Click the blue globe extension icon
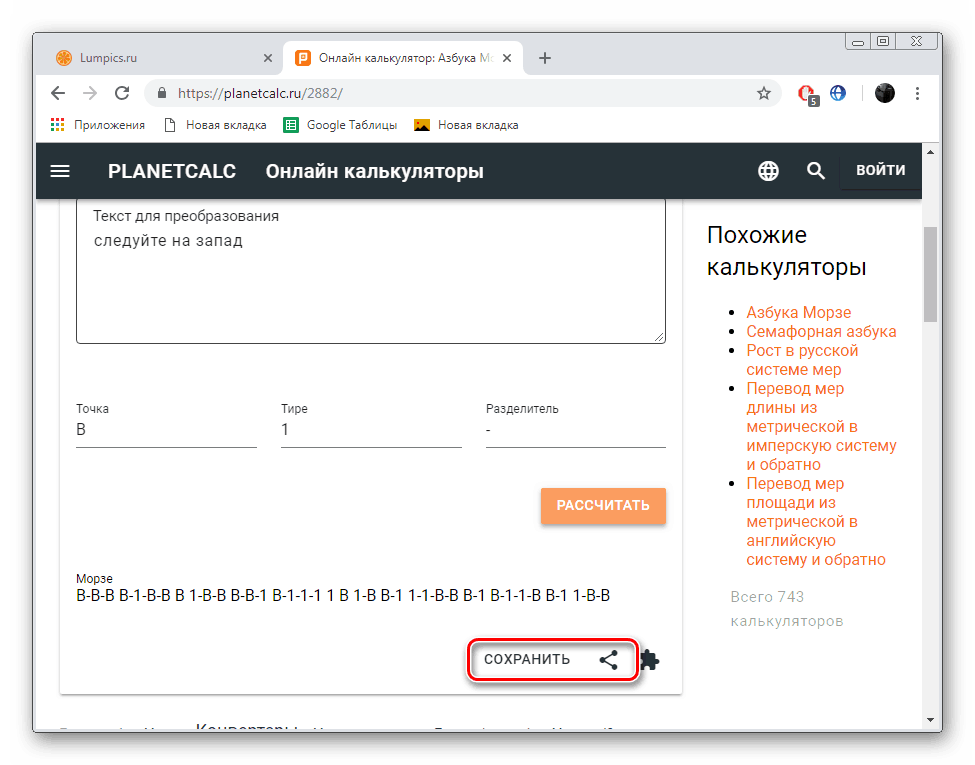The height and width of the screenshot is (765, 975). (x=838, y=93)
